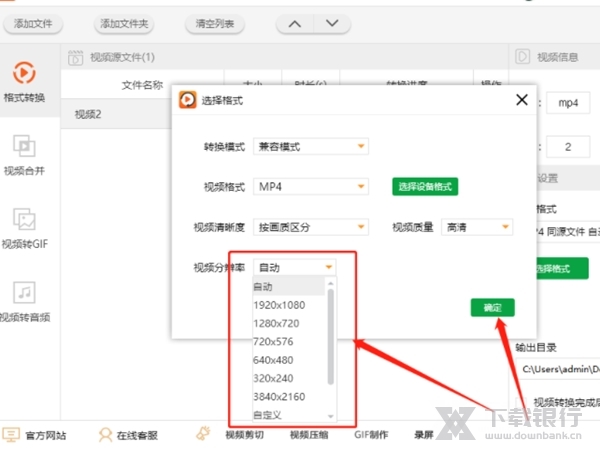
Task: Choose 自动 in resolution list
Action: pos(289,286)
